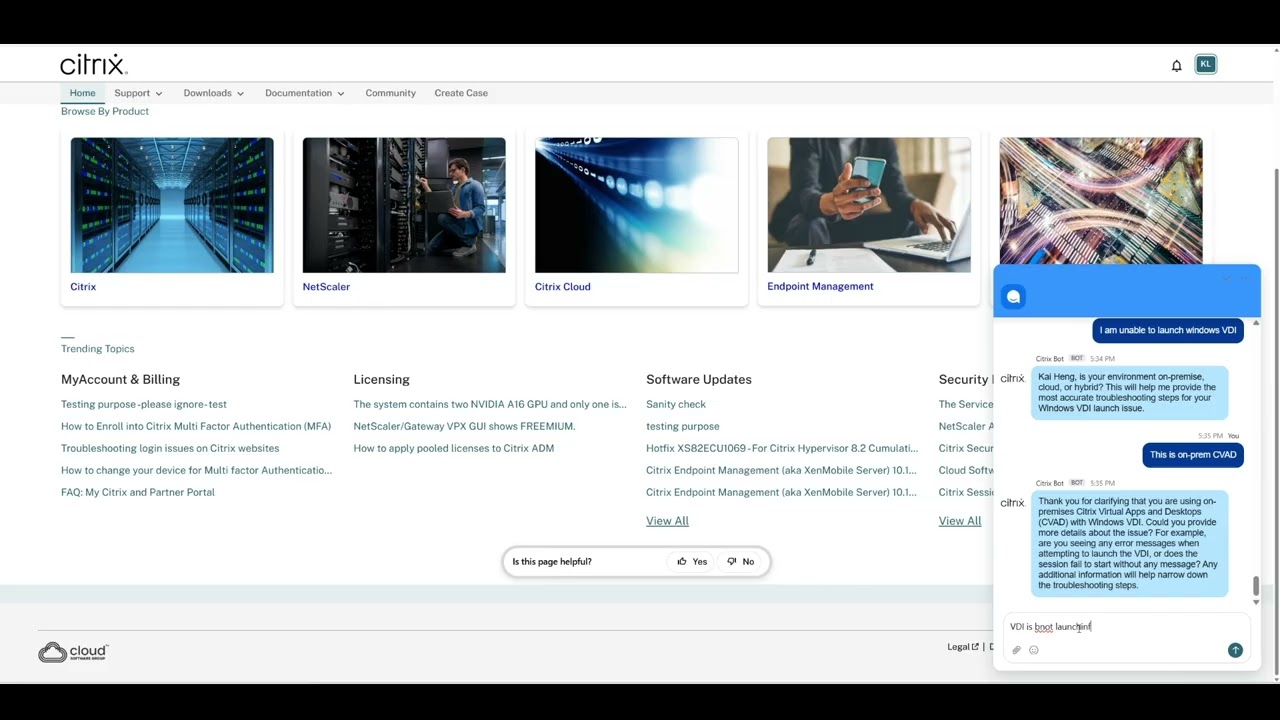Open the emoji picker in chat
This screenshot has width=1280, height=720.
(1034, 650)
